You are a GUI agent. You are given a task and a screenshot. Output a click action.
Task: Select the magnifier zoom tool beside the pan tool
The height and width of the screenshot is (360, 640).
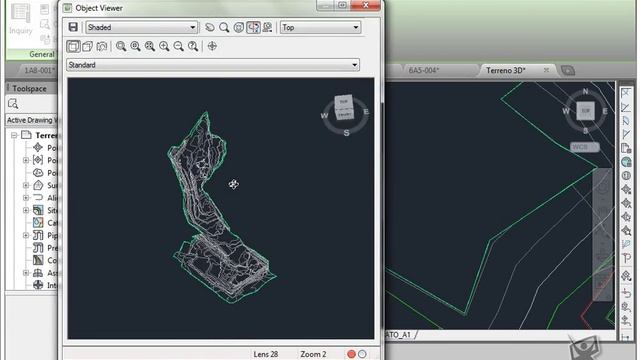224,27
